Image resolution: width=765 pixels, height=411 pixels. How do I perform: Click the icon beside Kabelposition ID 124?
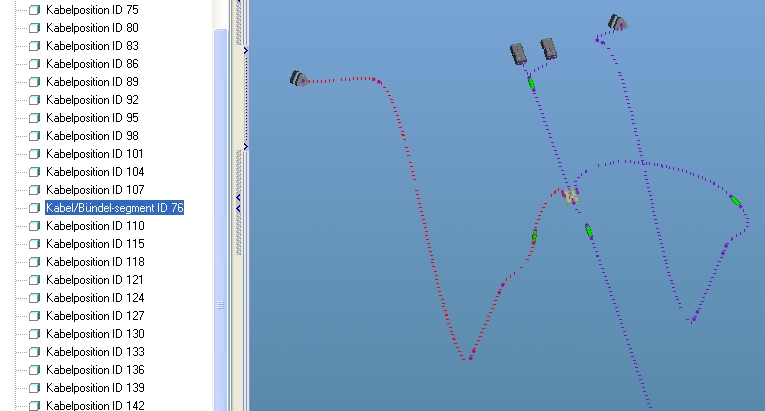(x=35, y=298)
